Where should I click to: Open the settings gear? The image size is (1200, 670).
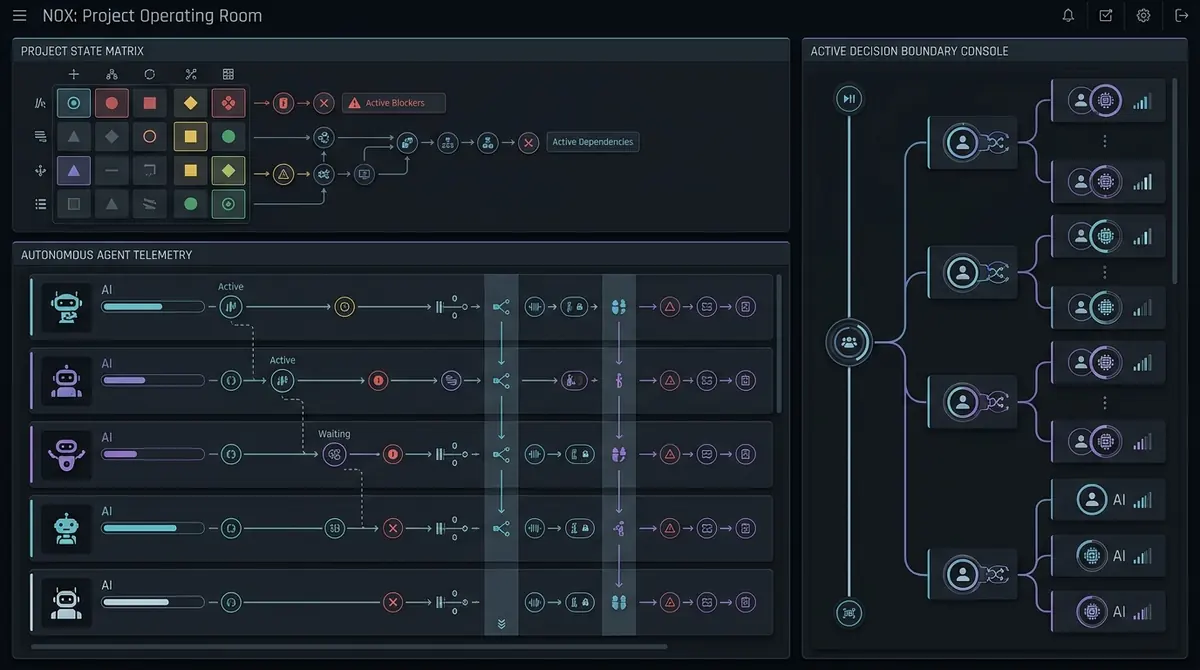click(1143, 16)
